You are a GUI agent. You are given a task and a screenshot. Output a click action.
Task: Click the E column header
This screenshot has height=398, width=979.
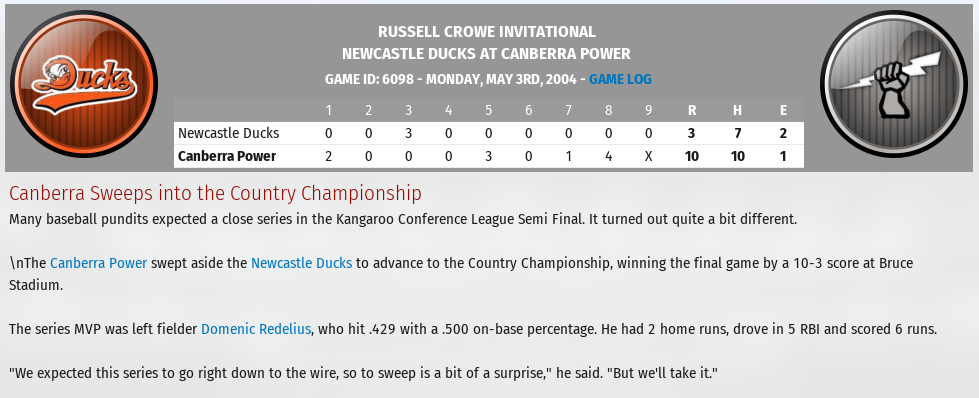point(783,111)
